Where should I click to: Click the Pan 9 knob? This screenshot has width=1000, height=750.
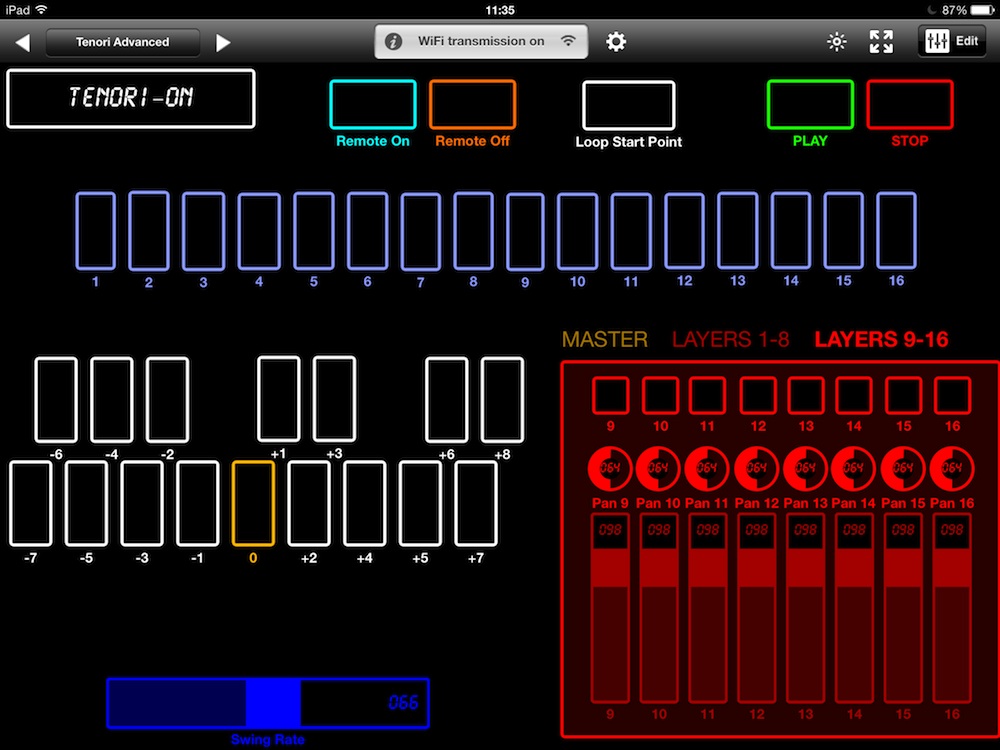pos(610,468)
